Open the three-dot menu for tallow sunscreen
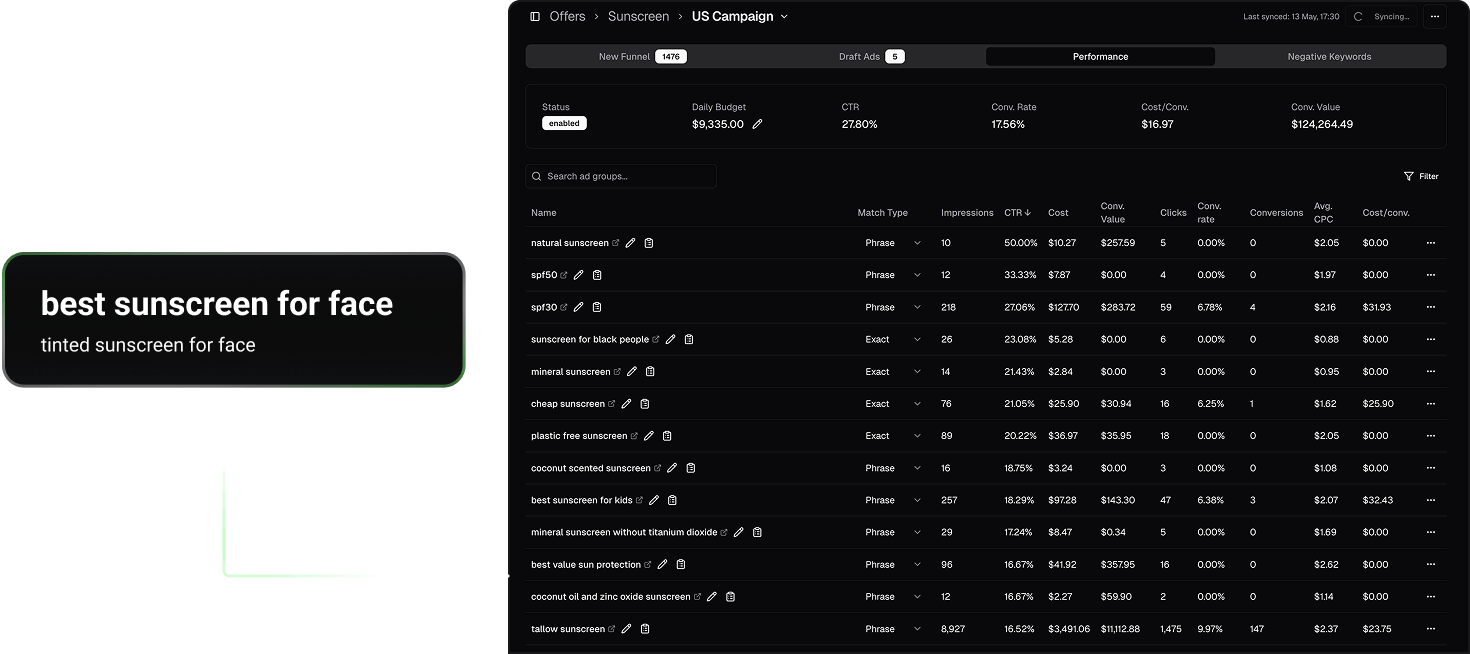The width and height of the screenshot is (1470, 654). click(1430, 629)
